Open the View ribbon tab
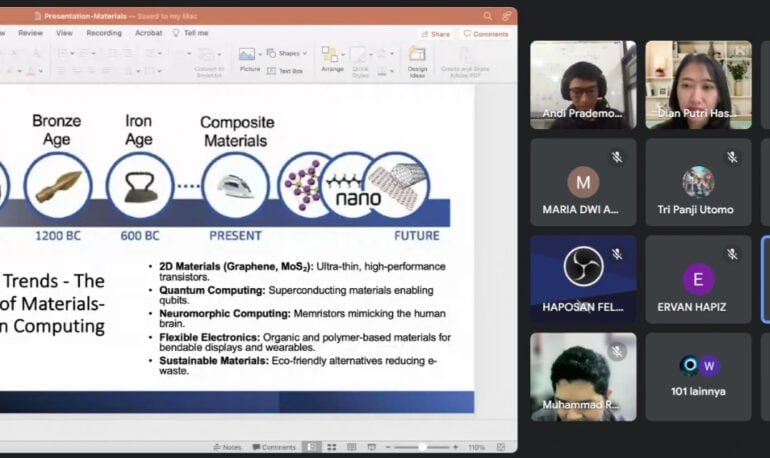This screenshot has width=770, height=458. click(64, 33)
